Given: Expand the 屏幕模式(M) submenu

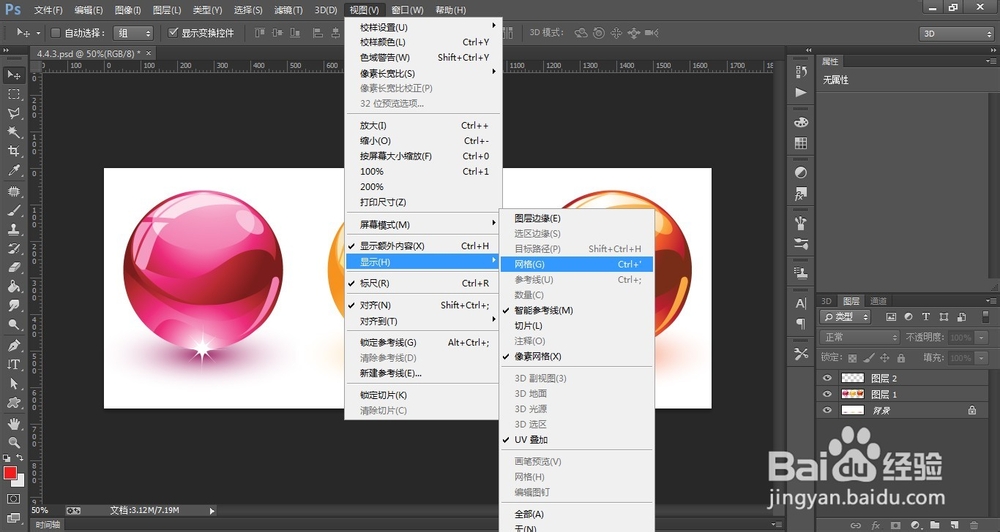Looking at the screenshot, I should click(423, 225).
